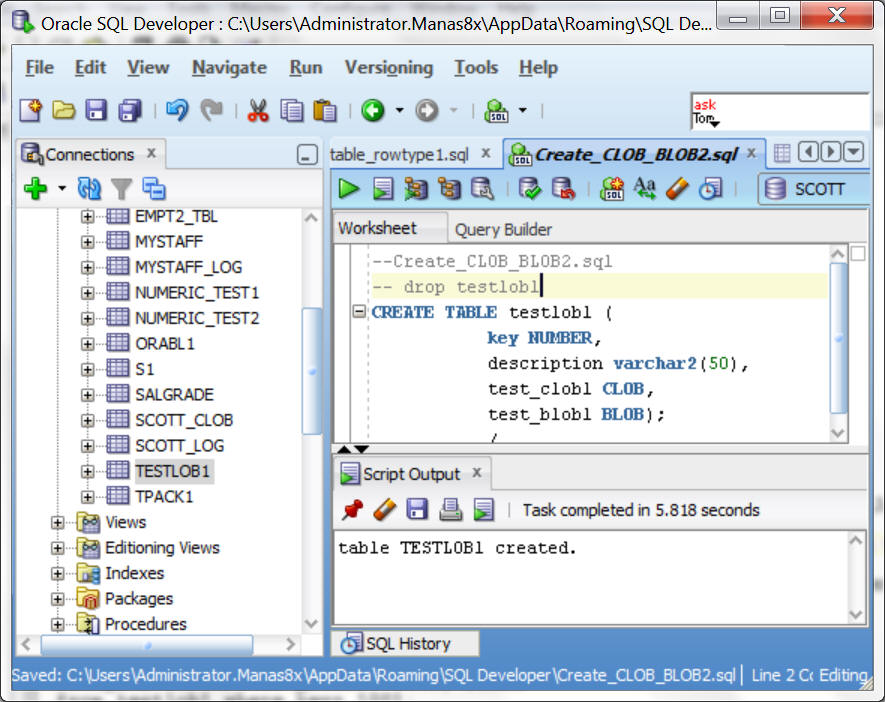Image resolution: width=885 pixels, height=702 pixels.
Task: Cut selection with scissors icon
Action: 258,111
